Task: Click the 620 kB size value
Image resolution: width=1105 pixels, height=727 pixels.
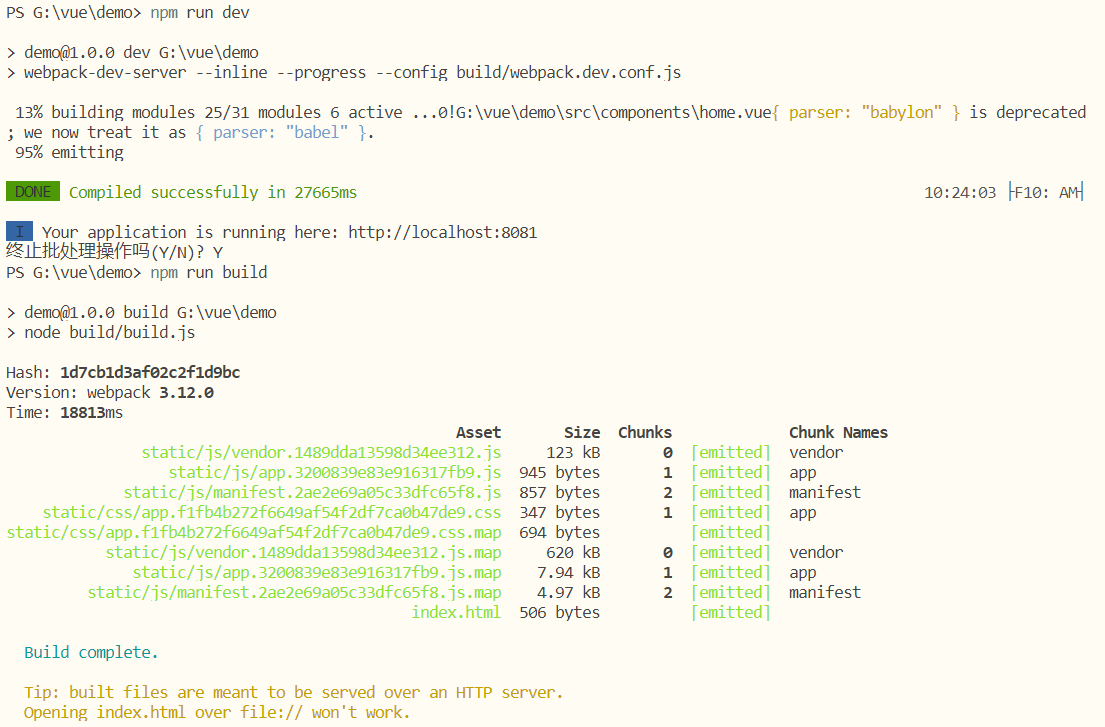Action: 573,553
